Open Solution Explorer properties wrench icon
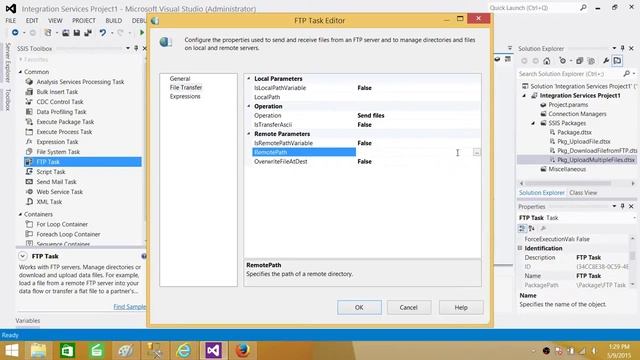Viewport: 640px width, 360px height. [x=606, y=61]
